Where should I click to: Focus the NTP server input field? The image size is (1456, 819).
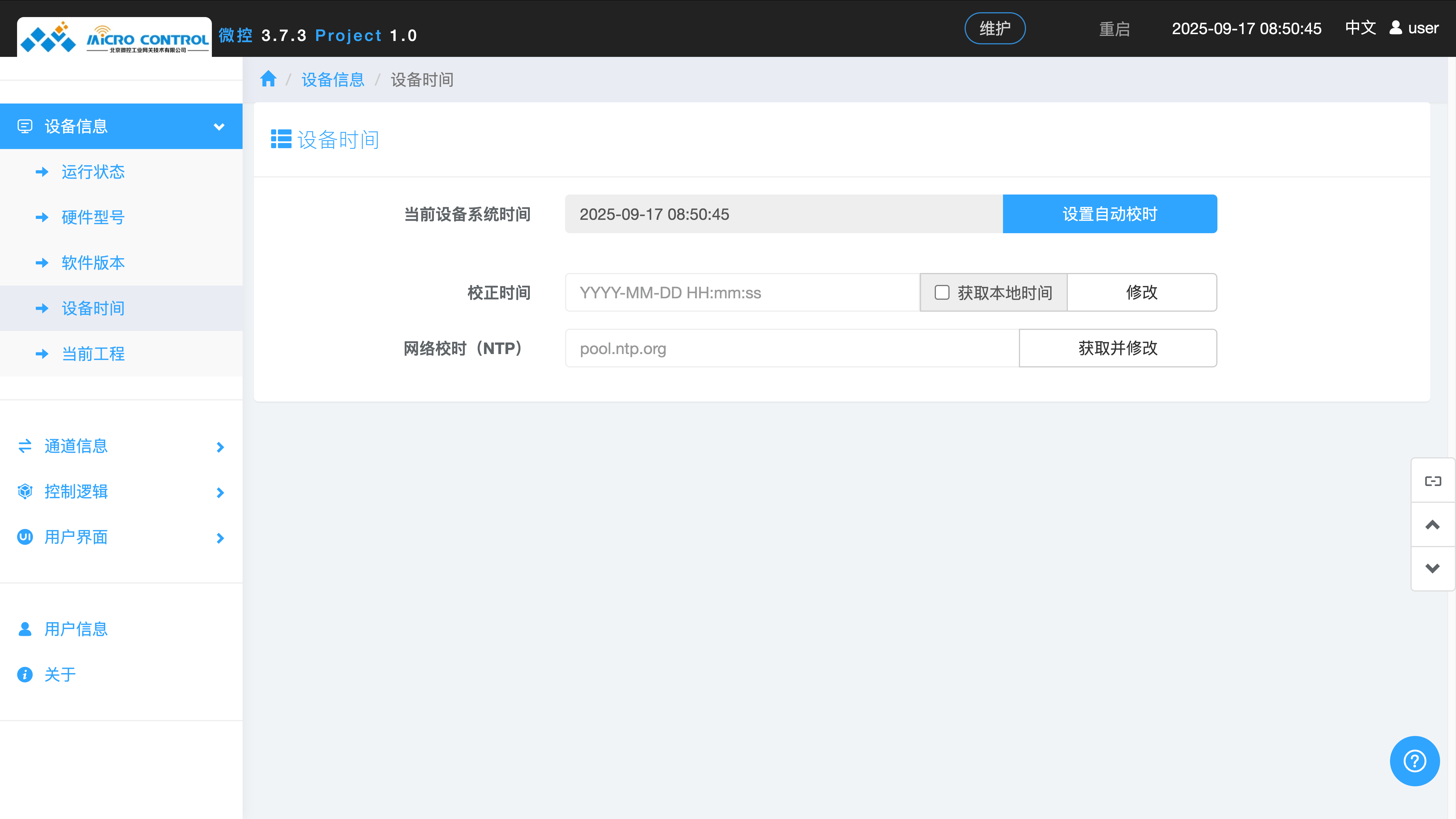pyautogui.click(x=791, y=348)
